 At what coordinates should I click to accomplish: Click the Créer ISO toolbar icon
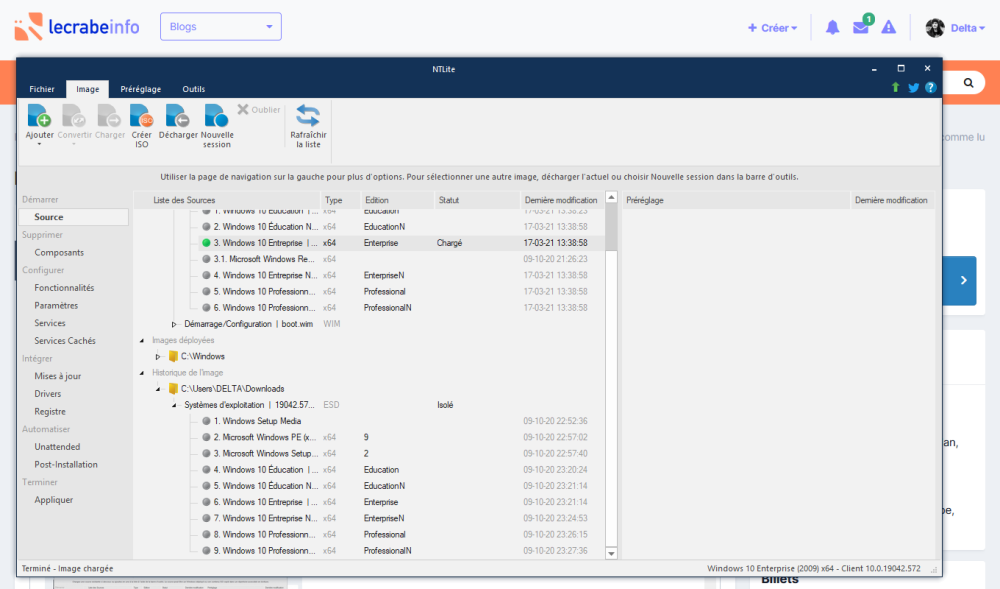(141, 117)
